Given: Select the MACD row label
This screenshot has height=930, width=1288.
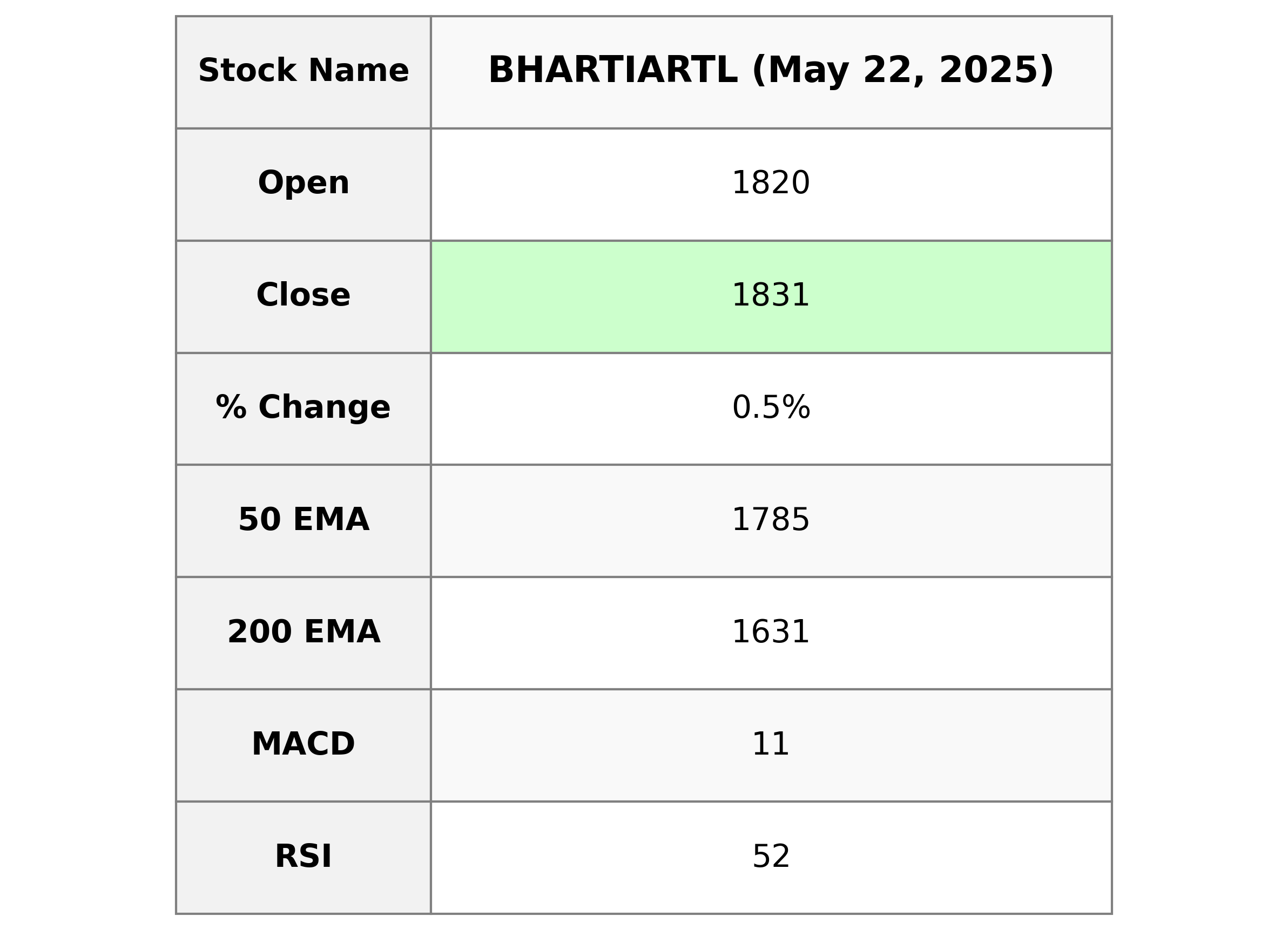Looking at the screenshot, I should 304,744.
